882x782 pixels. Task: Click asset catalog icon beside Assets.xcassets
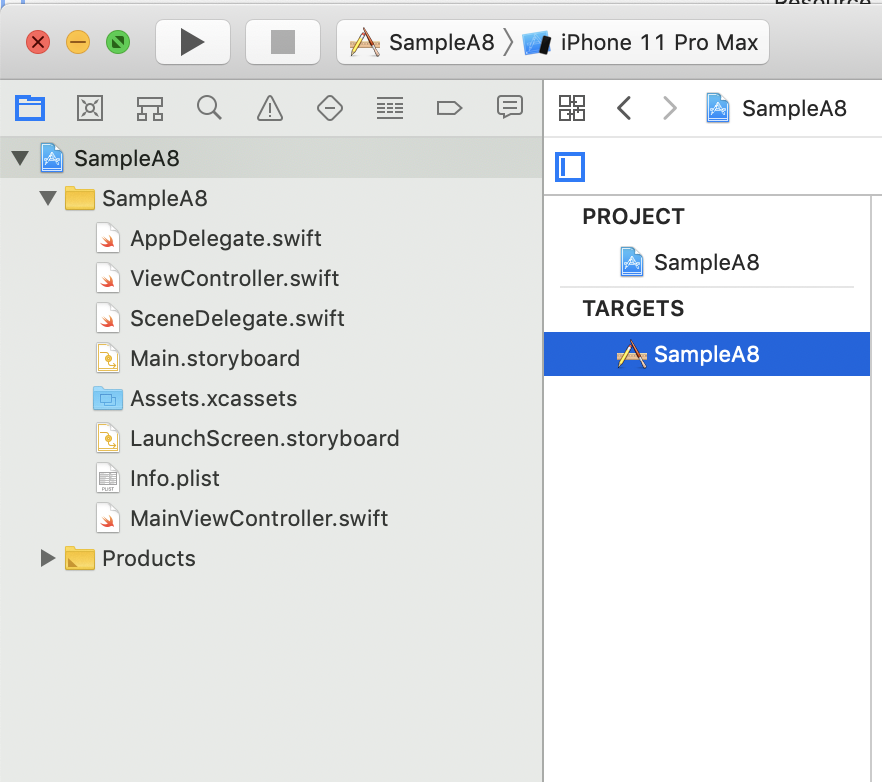click(x=107, y=398)
